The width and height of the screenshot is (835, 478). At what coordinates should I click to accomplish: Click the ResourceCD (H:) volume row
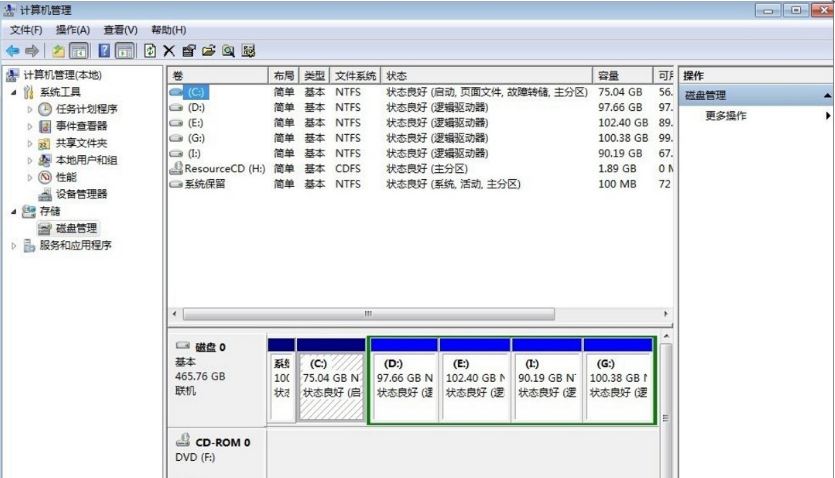click(x=217, y=169)
